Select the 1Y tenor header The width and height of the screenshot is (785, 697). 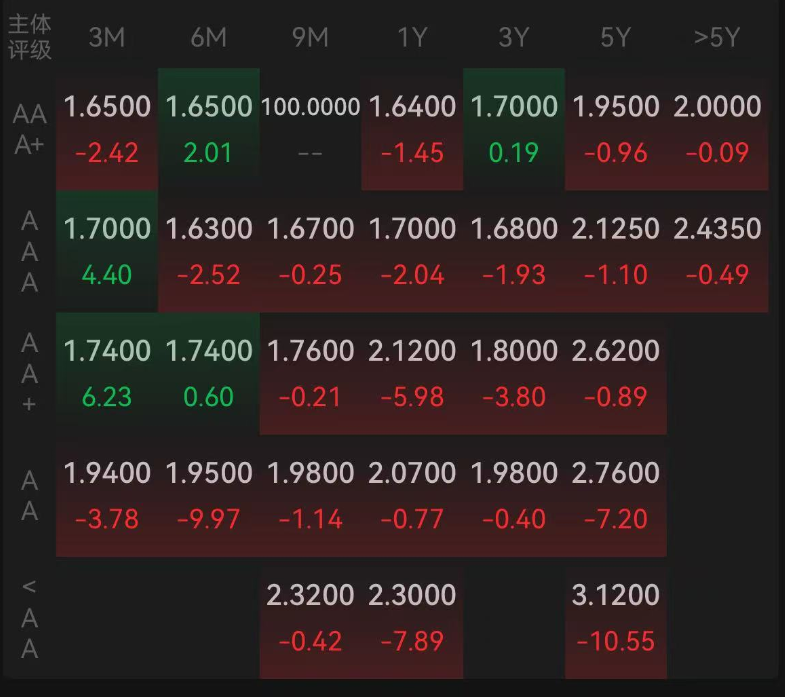click(412, 38)
